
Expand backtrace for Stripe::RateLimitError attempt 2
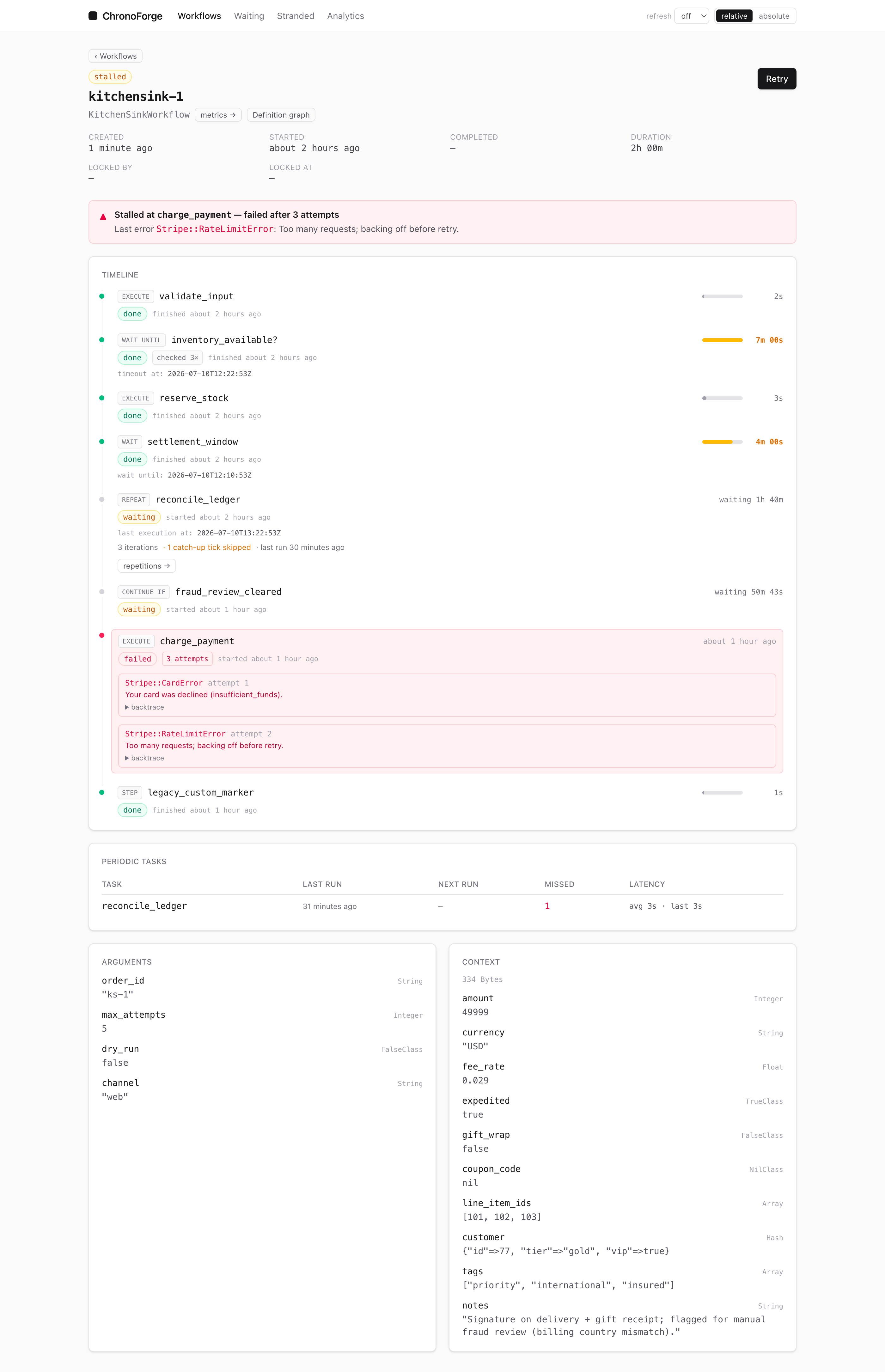(x=145, y=759)
